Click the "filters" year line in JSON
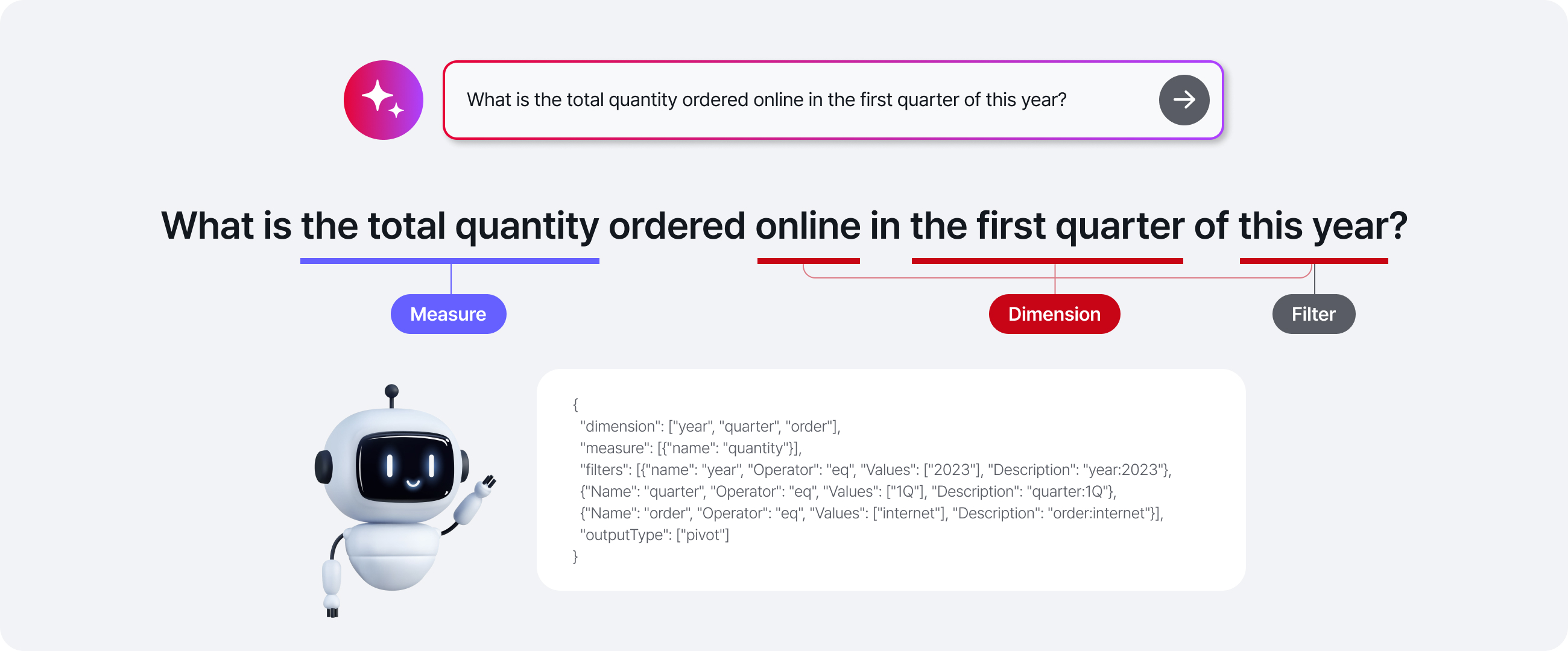The width and height of the screenshot is (1568, 651). click(x=876, y=470)
